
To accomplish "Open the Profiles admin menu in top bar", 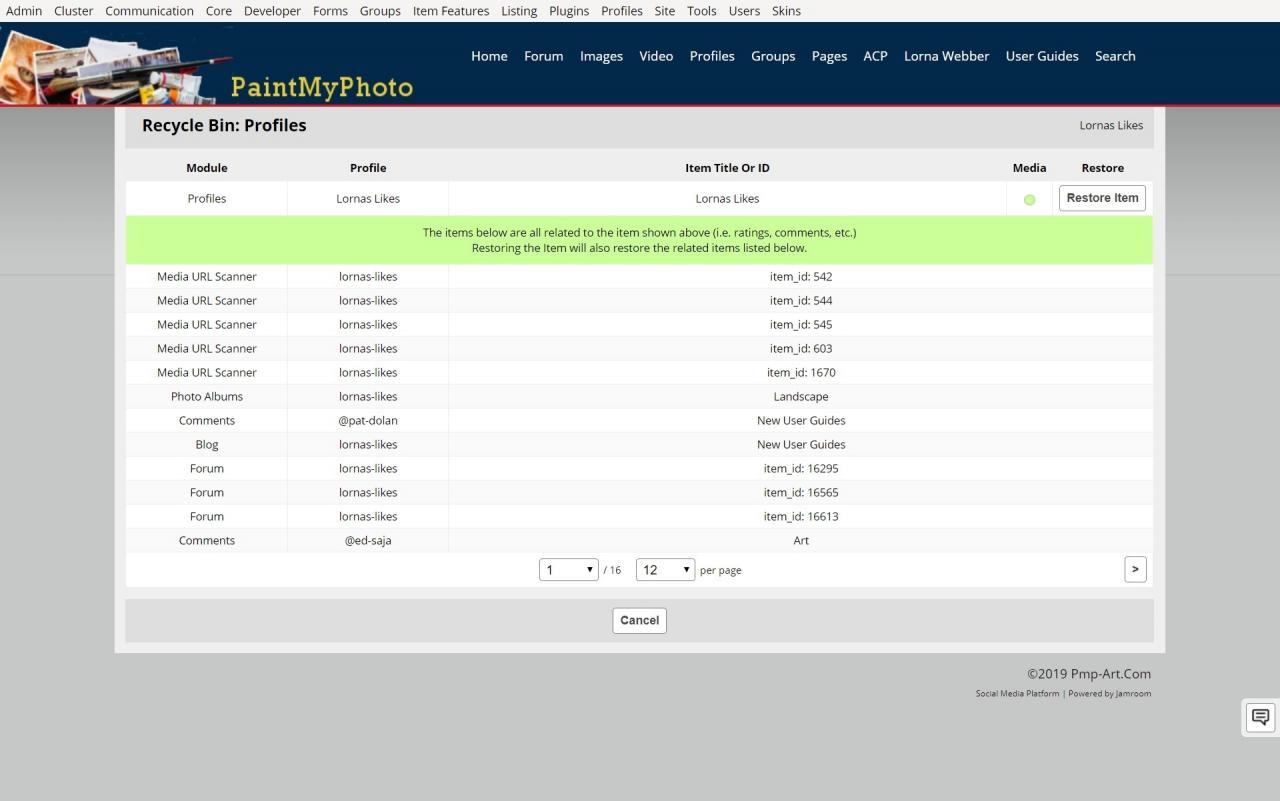I will coord(622,11).
